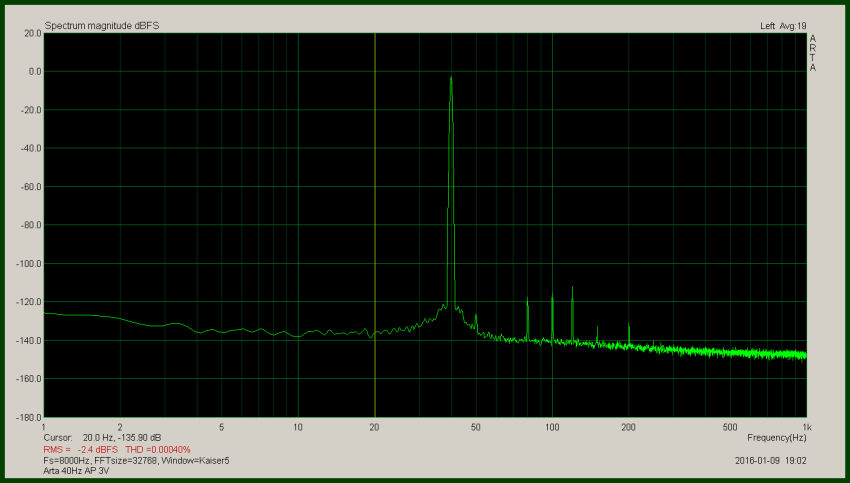Click the vertical 'ARTA' label
Viewport: 850px width, 483px height.
click(812, 53)
